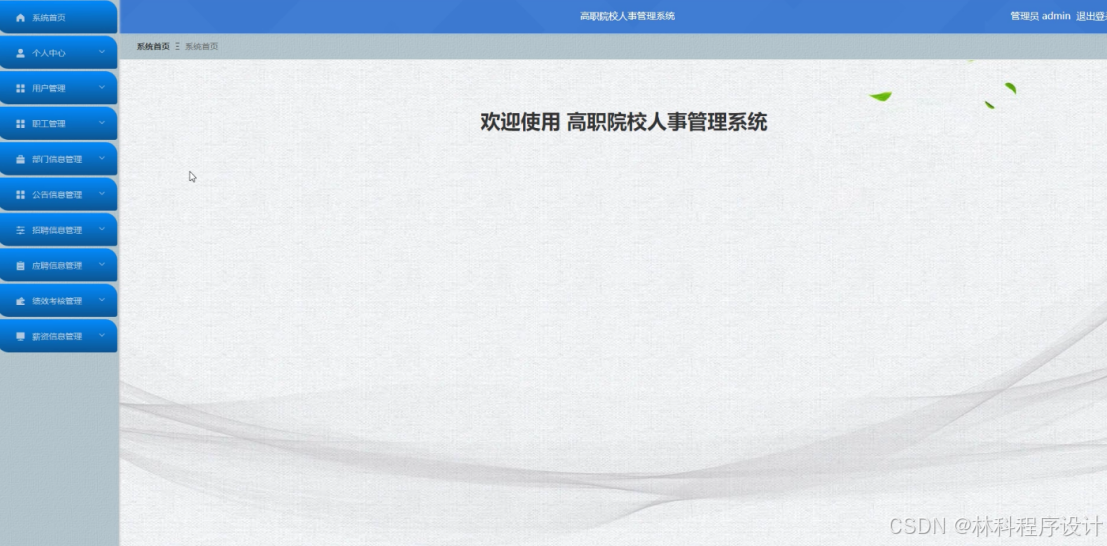Select the 用户管理 menu label
Screen dimensions: 1107x546
click(49, 88)
